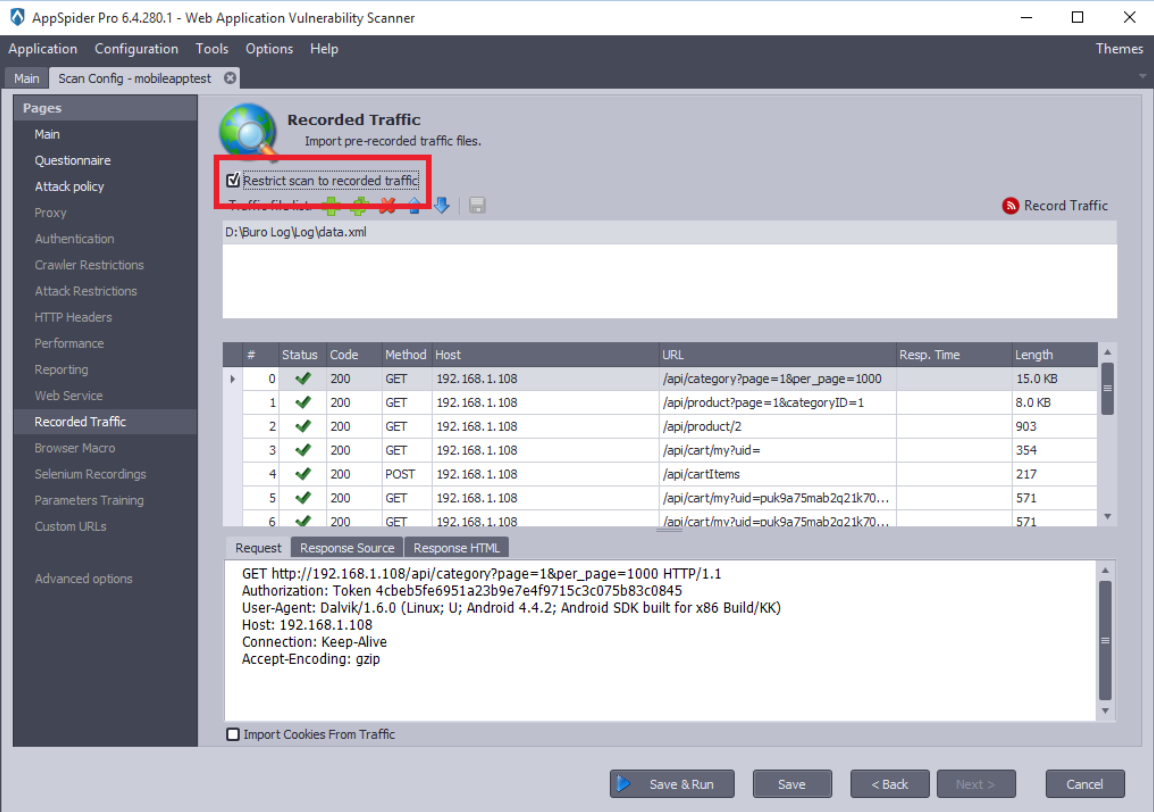Image resolution: width=1154 pixels, height=812 pixels.
Task: Switch to the Response HTML tab
Action: [456, 548]
